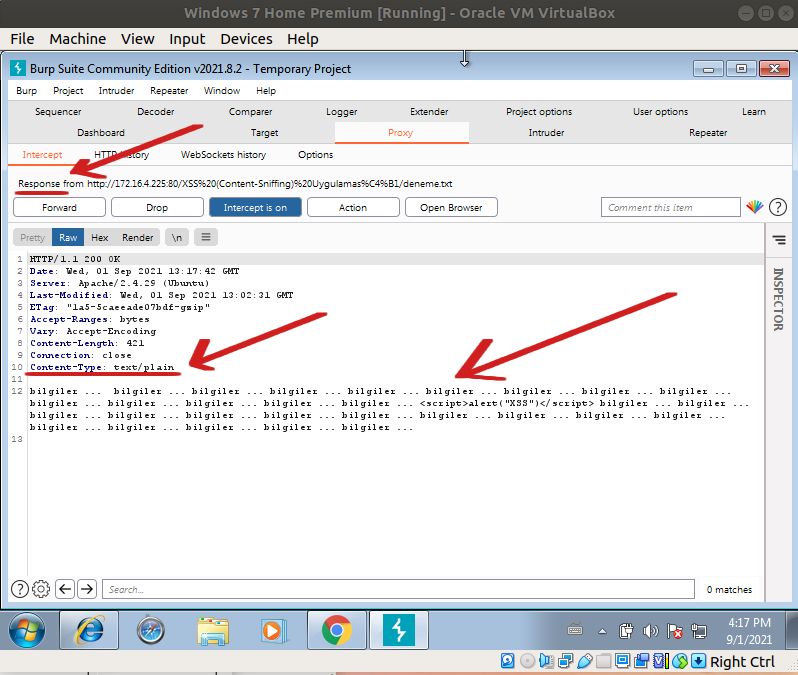The width and height of the screenshot is (798, 675).
Task: Toggle the Intercept is on button
Action: click(255, 207)
